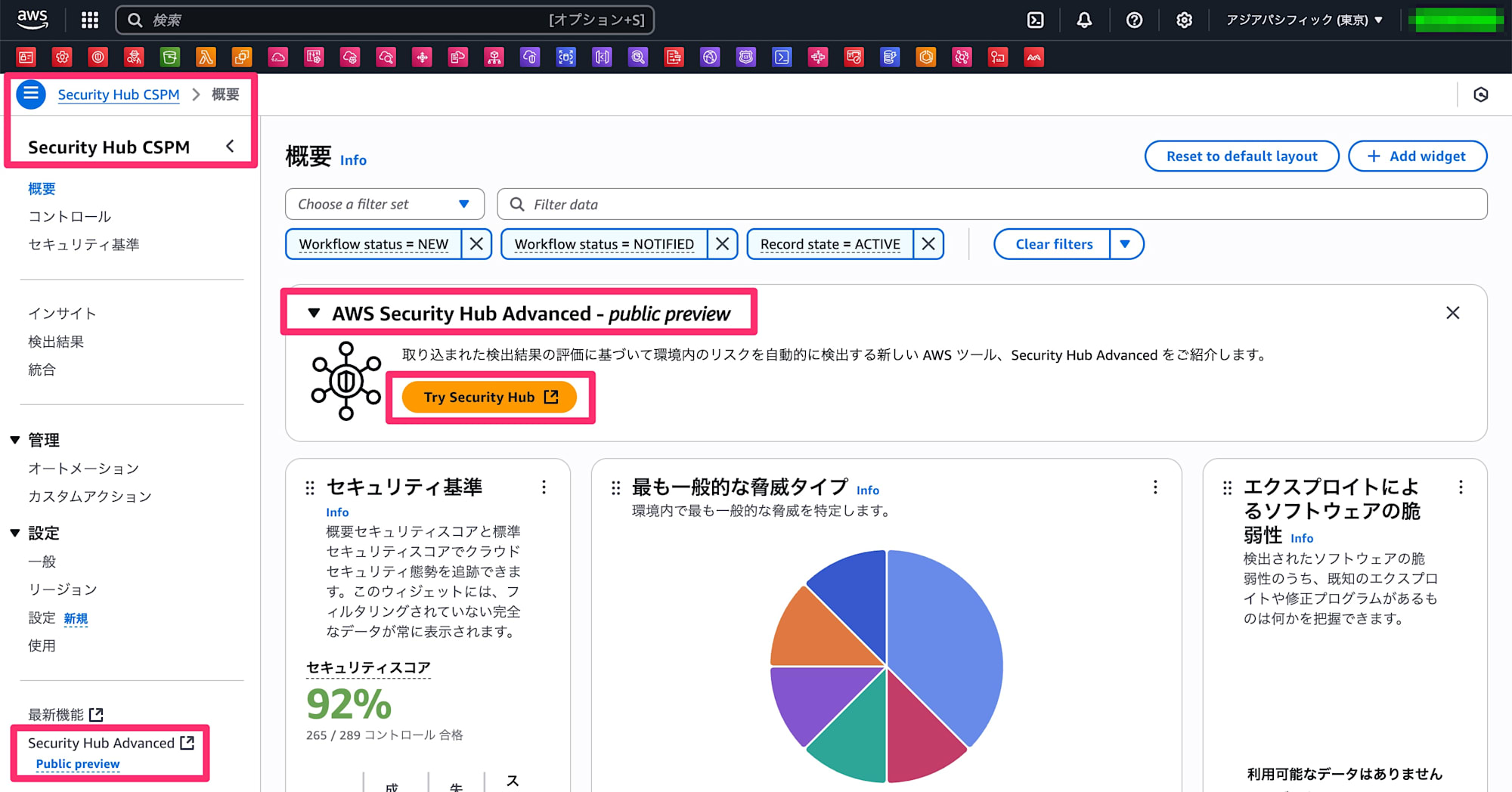Viewport: 1512px width, 792px height.
Task: Select 概要 in the side navigation
Action: point(42,189)
